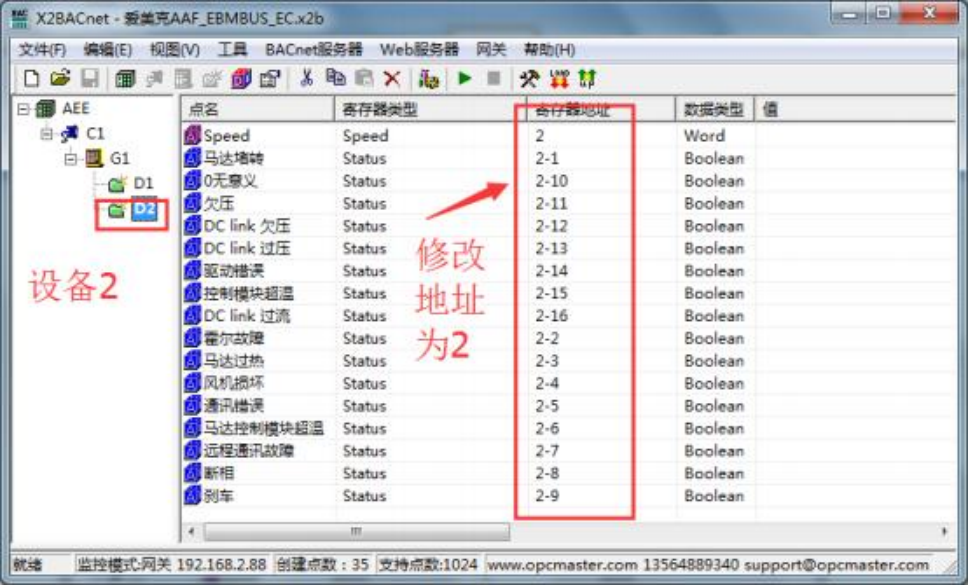Click the green new channel icon in toolbar
Viewport: 969px width, 586px height.
(125, 79)
